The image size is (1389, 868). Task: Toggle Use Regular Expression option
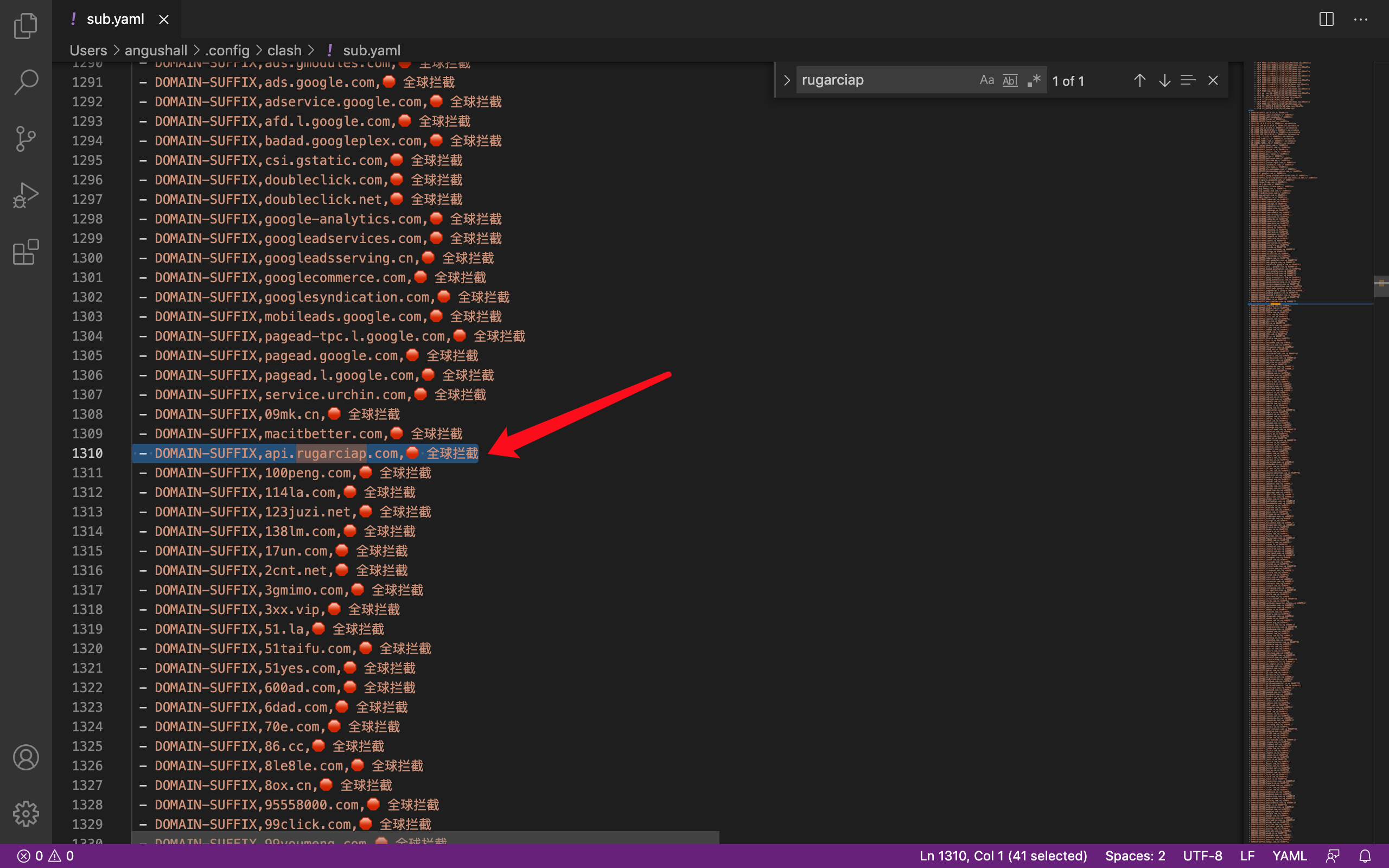coord(1034,80)
